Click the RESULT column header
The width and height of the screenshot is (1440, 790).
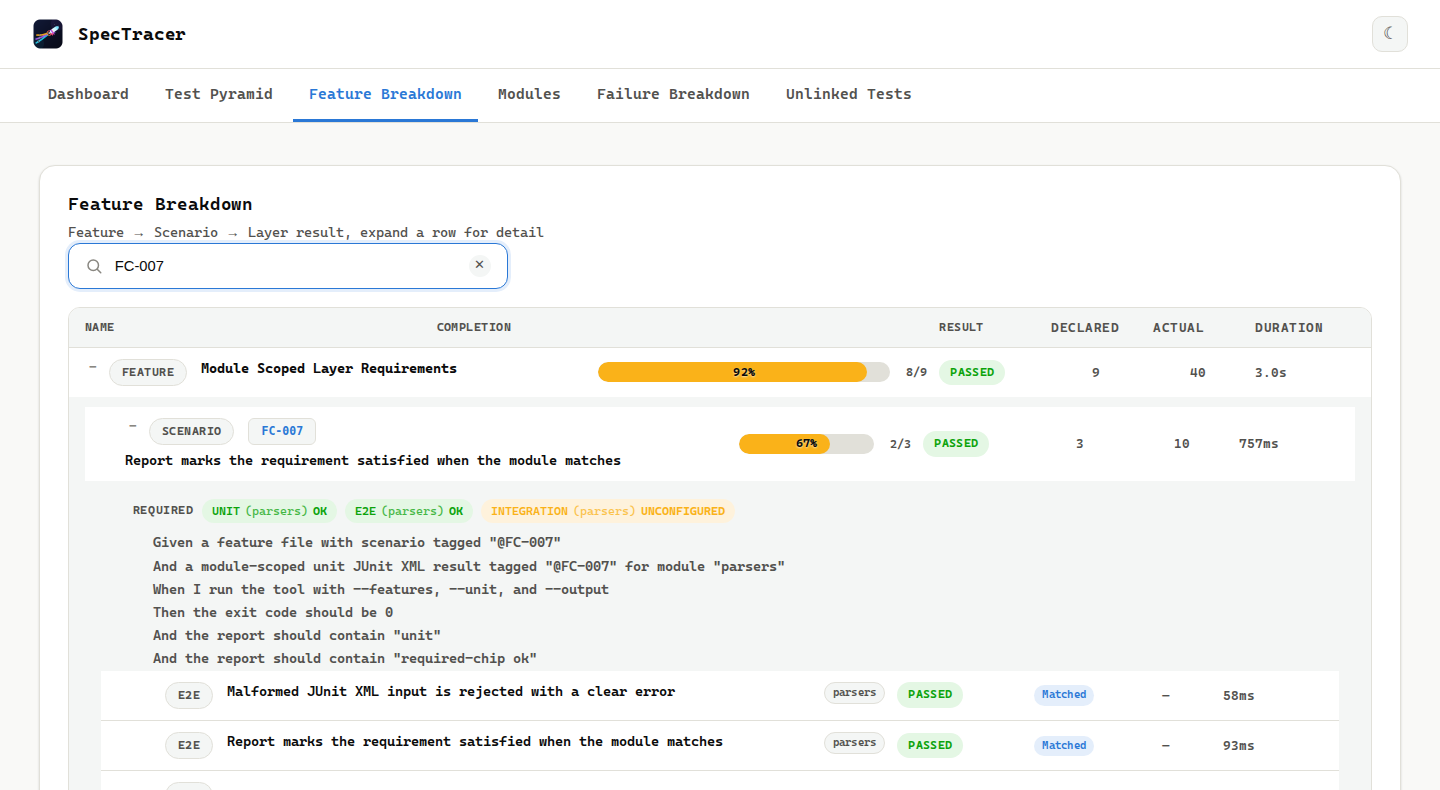tap(961, 328)
